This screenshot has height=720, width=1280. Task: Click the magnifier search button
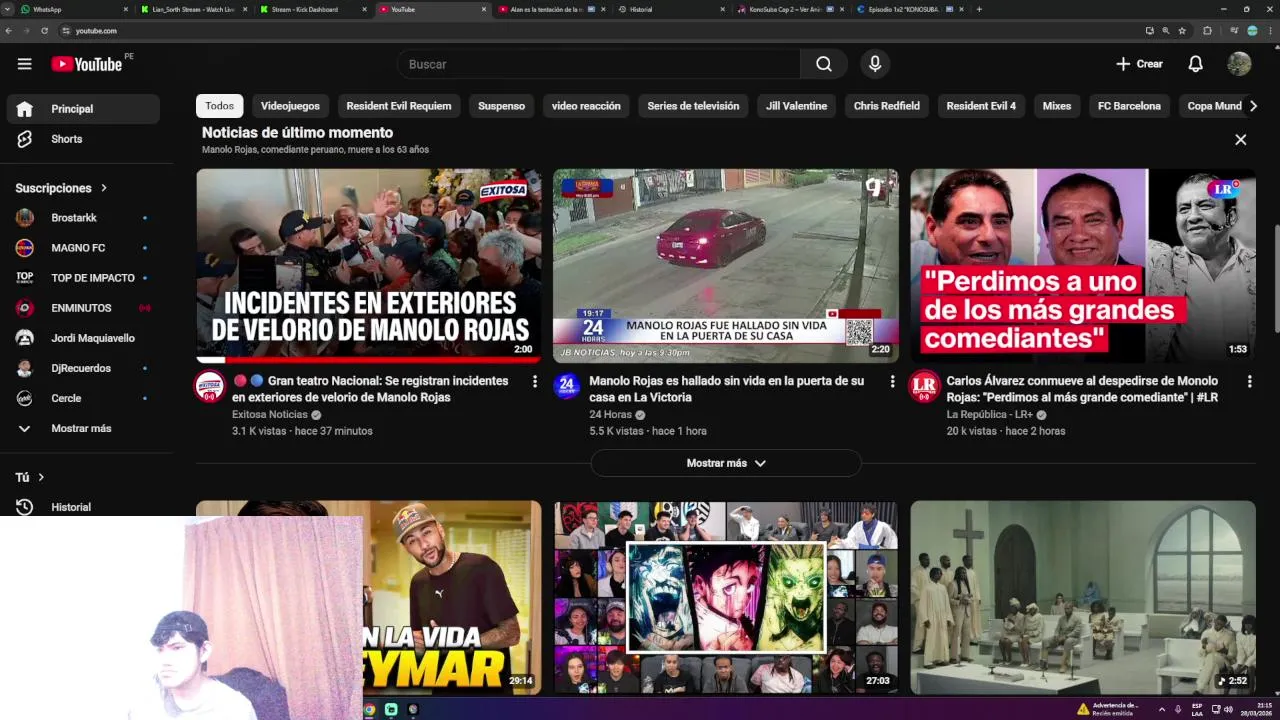823,64
